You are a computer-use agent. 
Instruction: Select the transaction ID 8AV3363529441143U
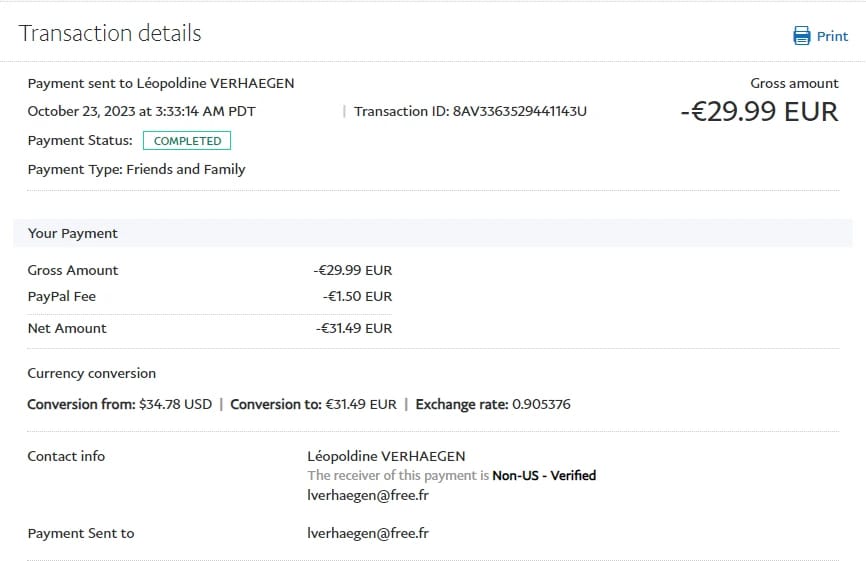(519, 111)
